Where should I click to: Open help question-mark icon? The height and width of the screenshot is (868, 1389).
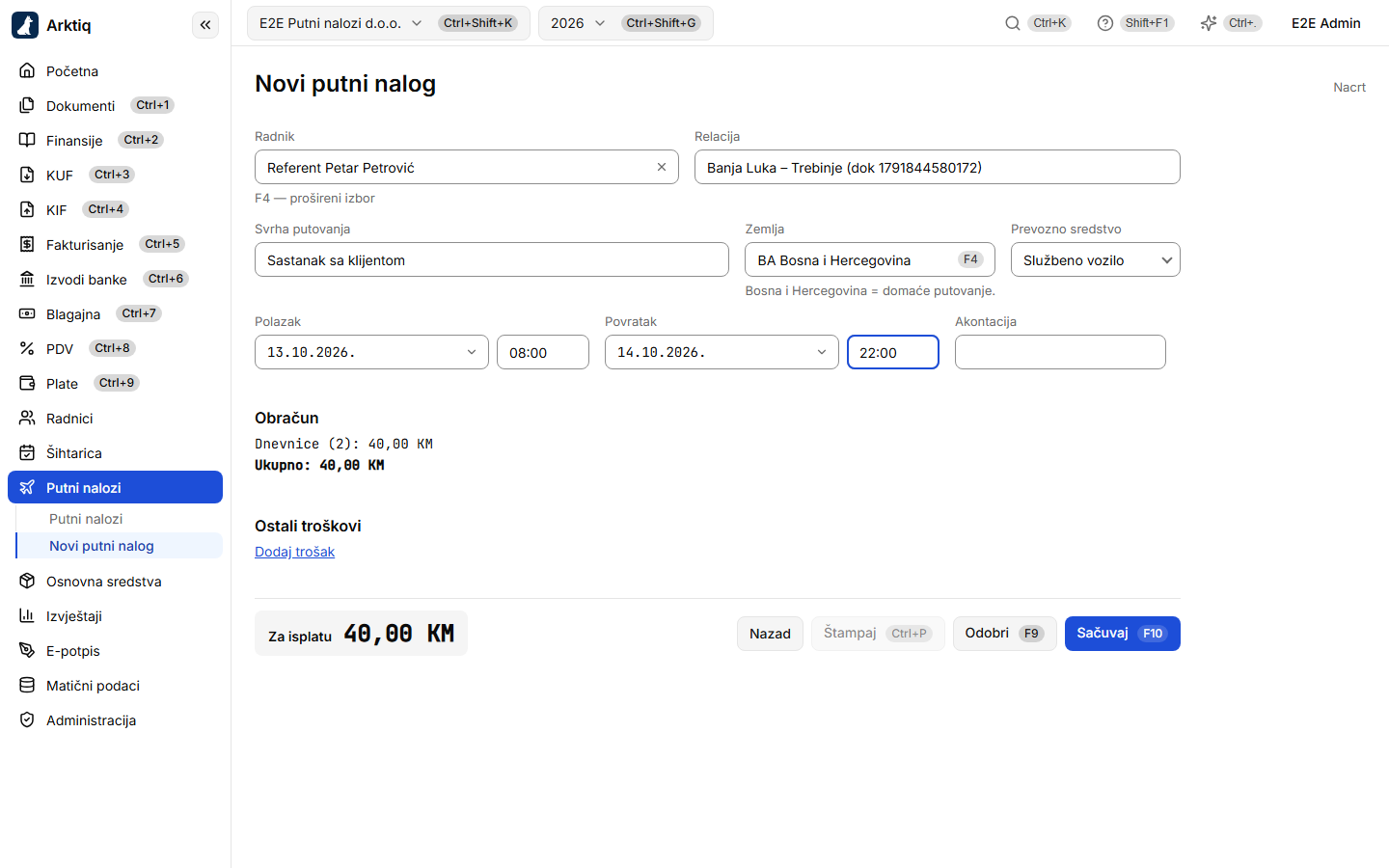(x=1105, y=23)
